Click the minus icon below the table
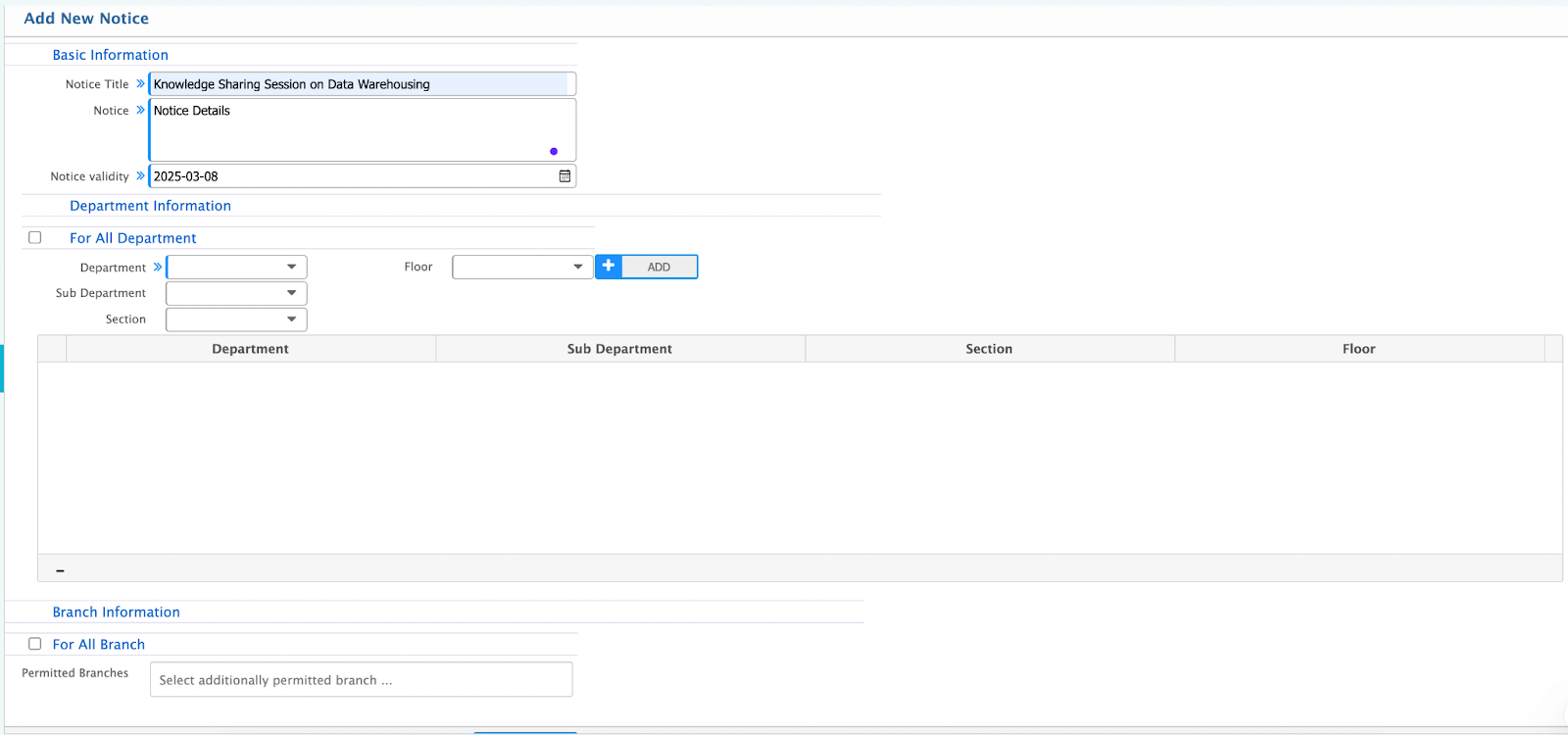The height and width of the screenshot is (735, 1568). [x=60, y=569]
